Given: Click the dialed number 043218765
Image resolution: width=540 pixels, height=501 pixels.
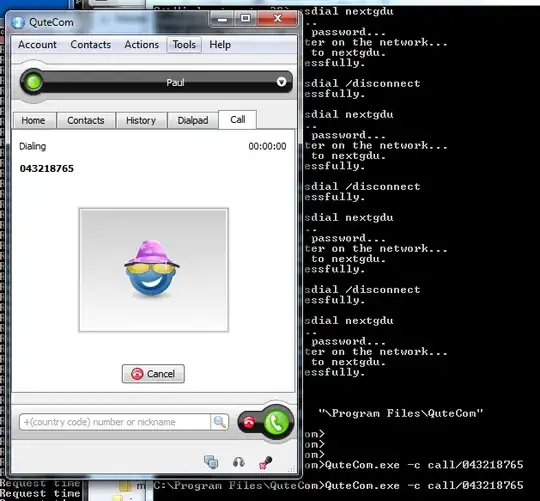Looking at the screenshot, I should point(46,168).
